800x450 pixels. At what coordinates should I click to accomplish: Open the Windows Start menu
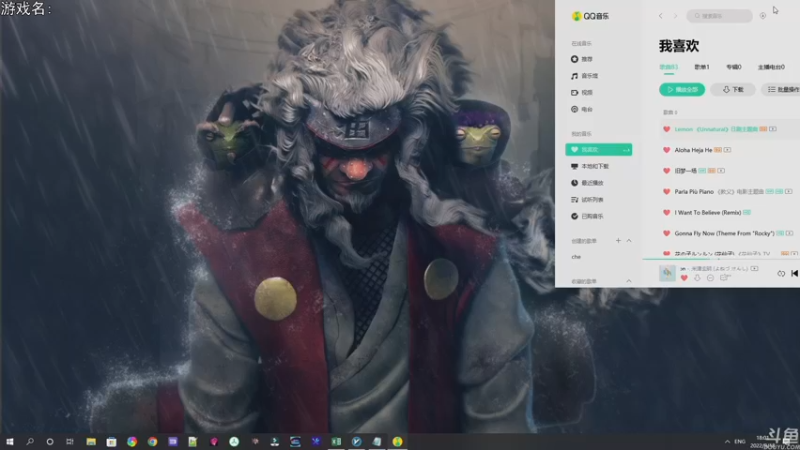(10, 441)
